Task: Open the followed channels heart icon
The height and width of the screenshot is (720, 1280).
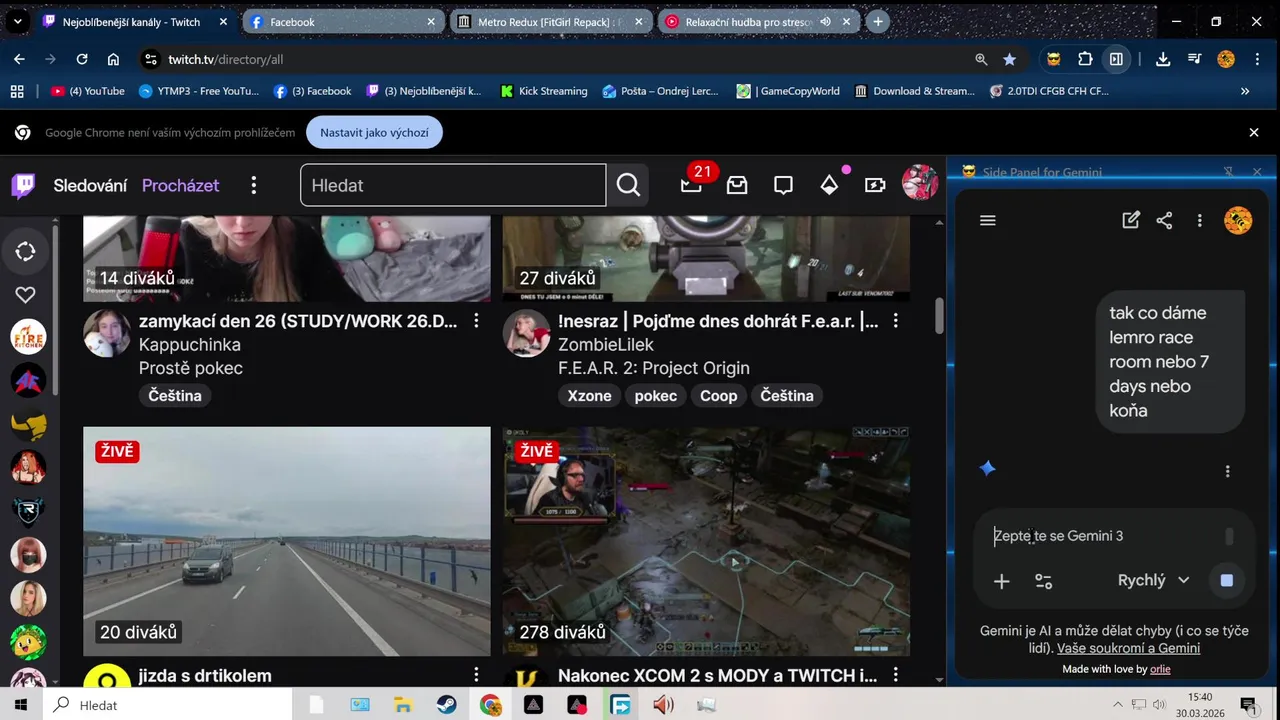Action: click(26, 294)
